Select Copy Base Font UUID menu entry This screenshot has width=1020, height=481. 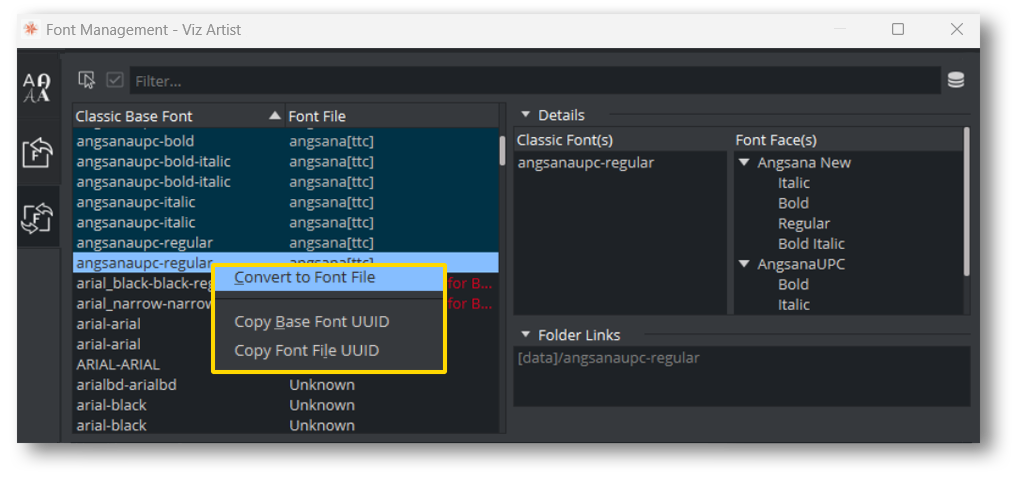pos(311,322)
